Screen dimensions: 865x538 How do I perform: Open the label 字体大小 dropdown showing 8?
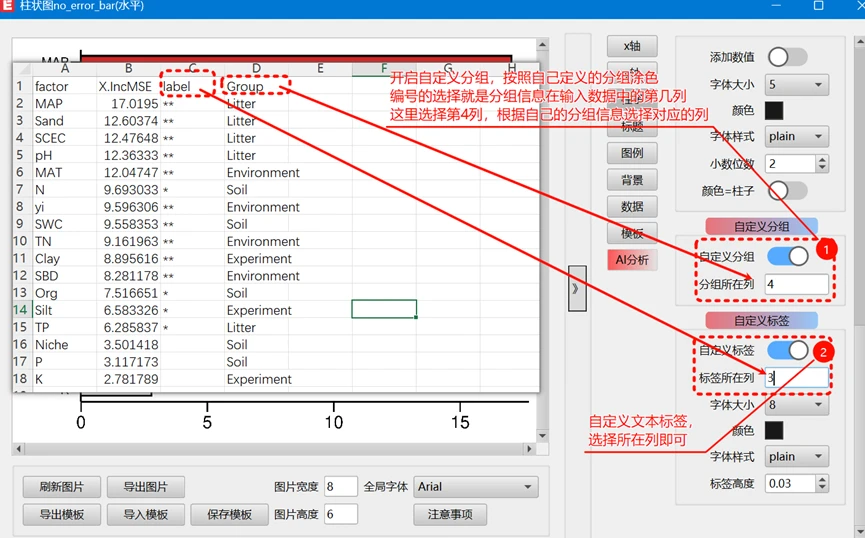click(x=797, y=405)
